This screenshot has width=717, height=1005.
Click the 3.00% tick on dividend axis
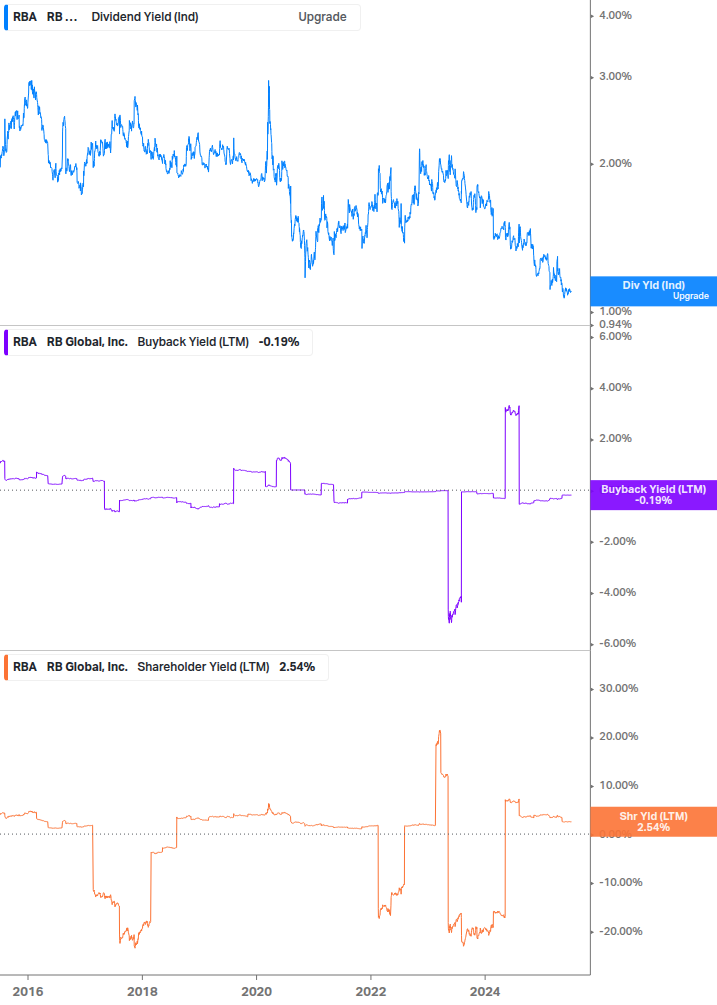point(615,76)
